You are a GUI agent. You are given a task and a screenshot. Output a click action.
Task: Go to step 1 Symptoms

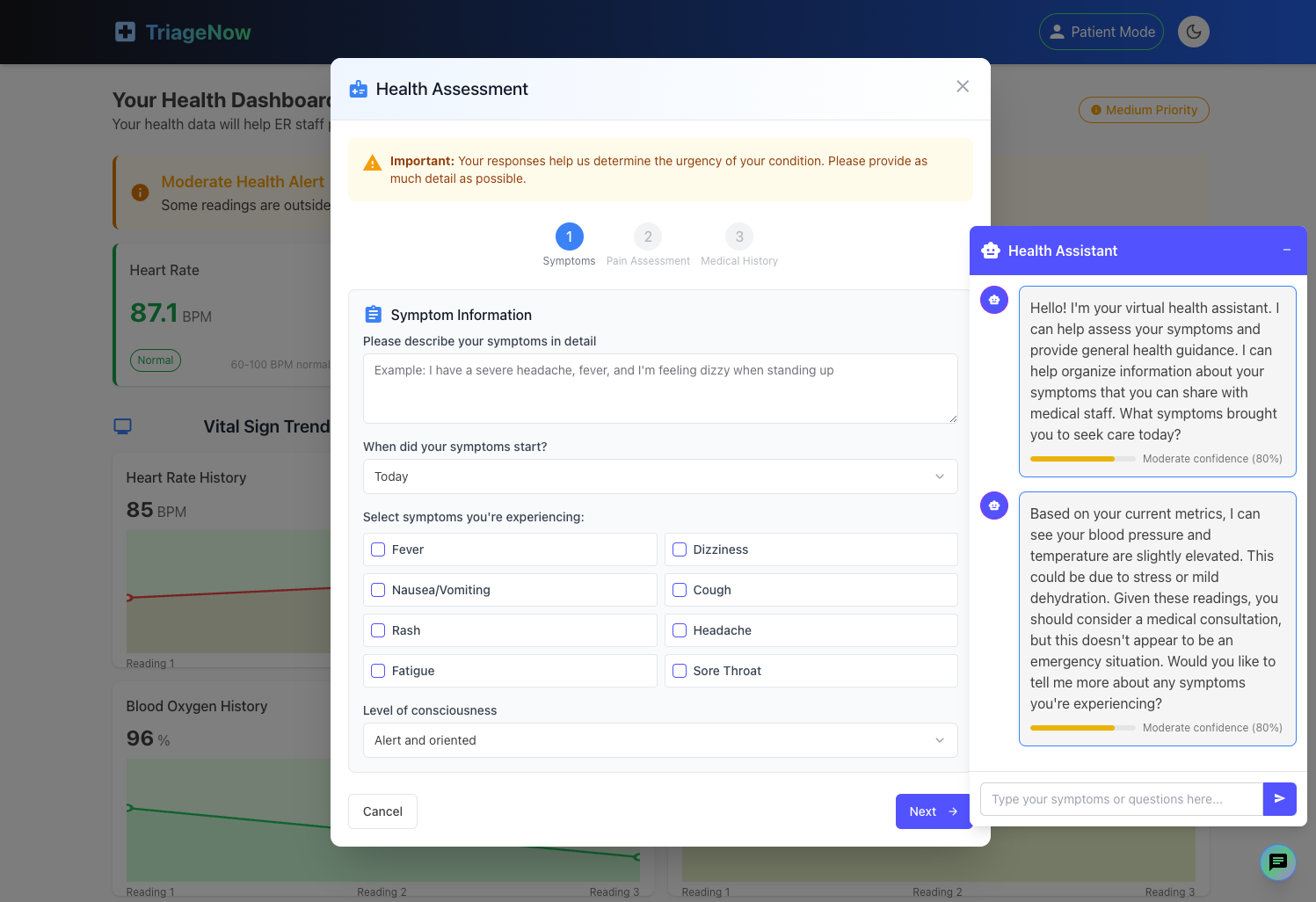[x=569, y=236]
